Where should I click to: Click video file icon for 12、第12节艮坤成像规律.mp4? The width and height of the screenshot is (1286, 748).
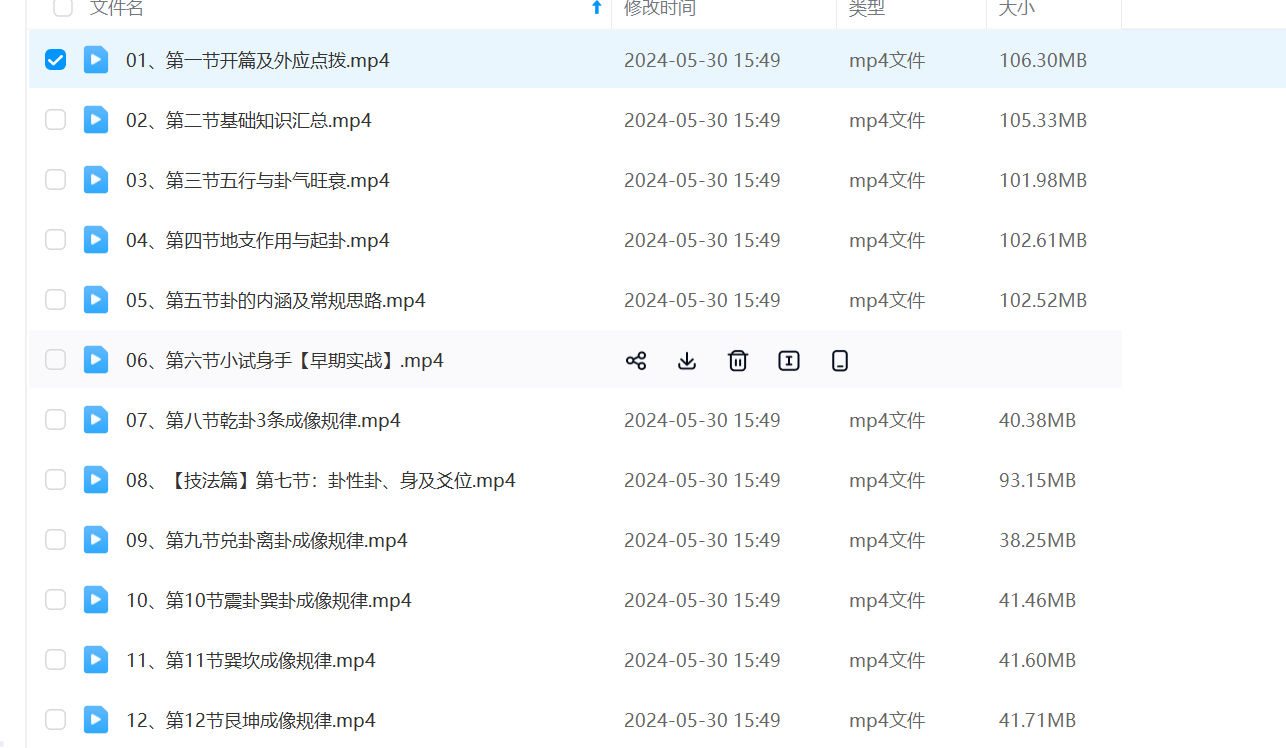coord(96,720)
